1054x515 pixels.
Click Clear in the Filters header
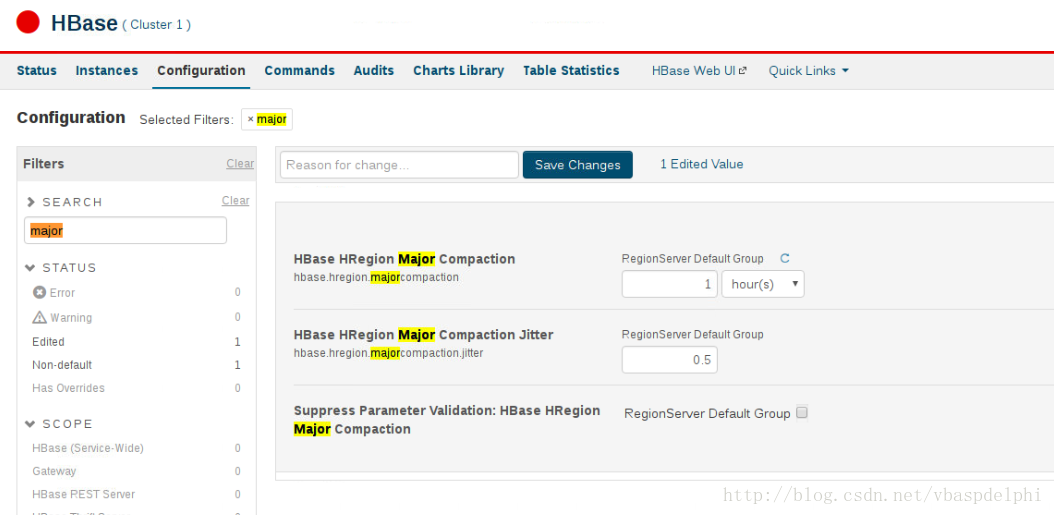(240, 163)
